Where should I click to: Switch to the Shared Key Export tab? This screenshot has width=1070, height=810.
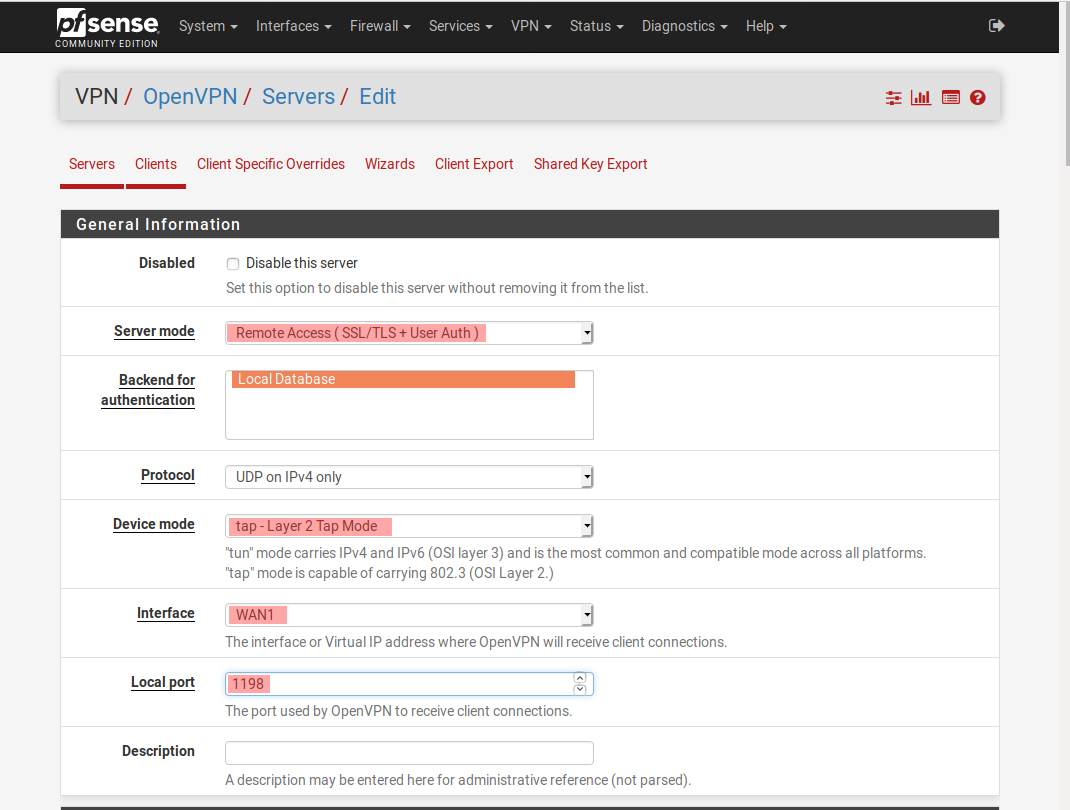coord(590,164)
